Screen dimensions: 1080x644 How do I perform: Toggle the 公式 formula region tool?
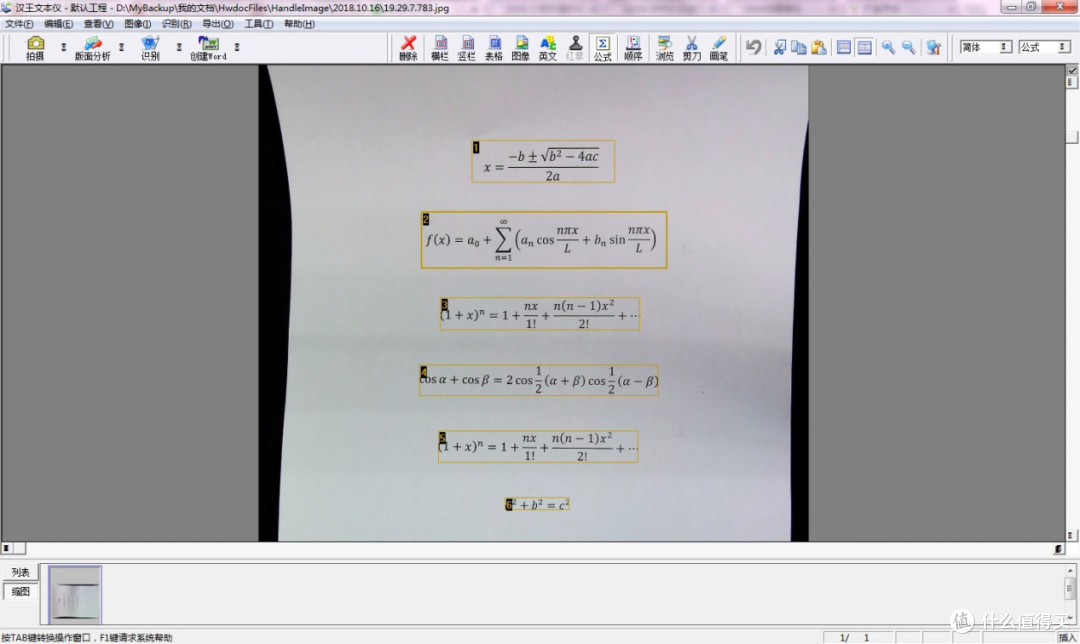click(x=602, y=48)
